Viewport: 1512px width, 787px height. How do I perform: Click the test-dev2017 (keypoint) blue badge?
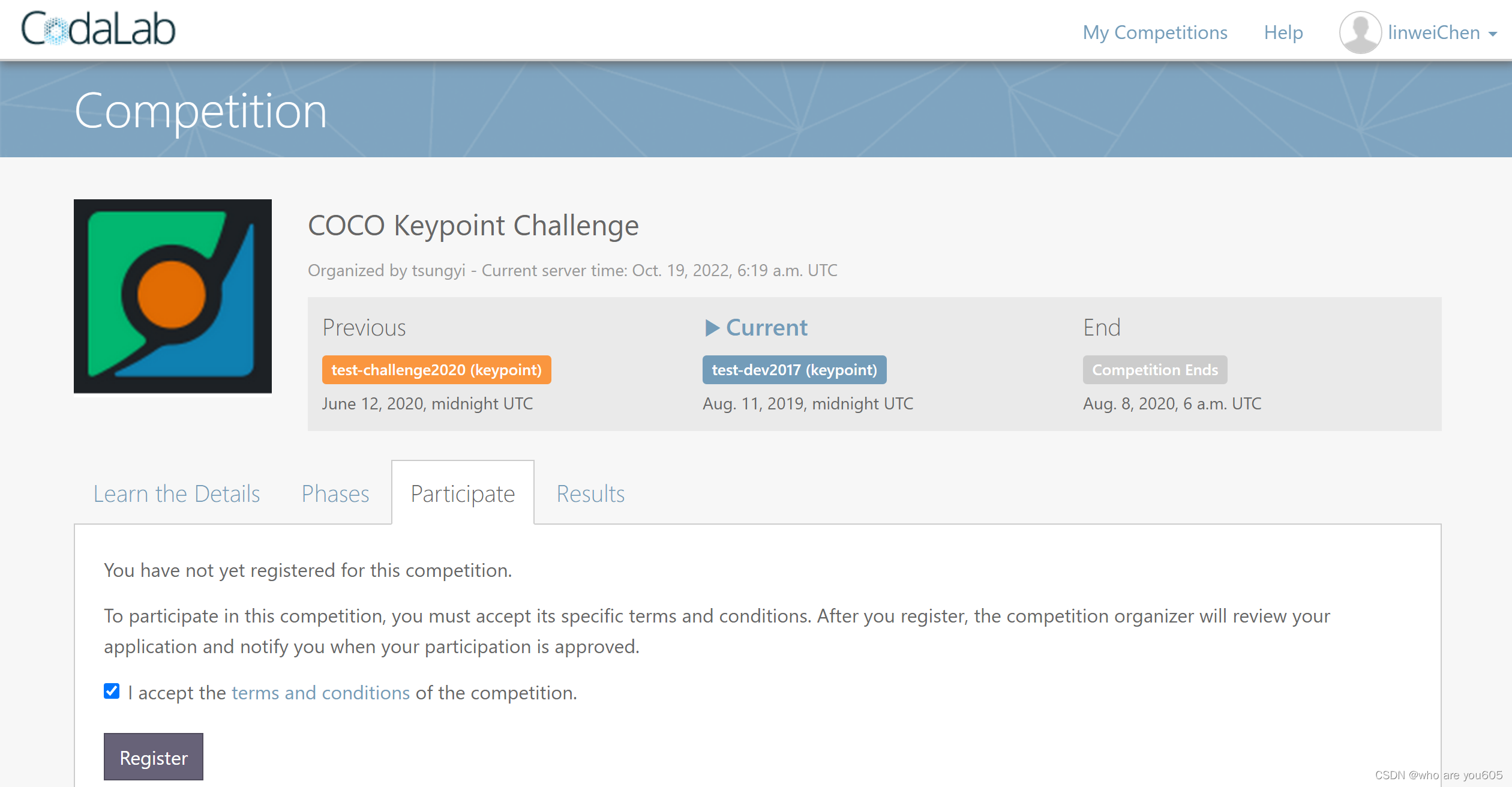794,370
